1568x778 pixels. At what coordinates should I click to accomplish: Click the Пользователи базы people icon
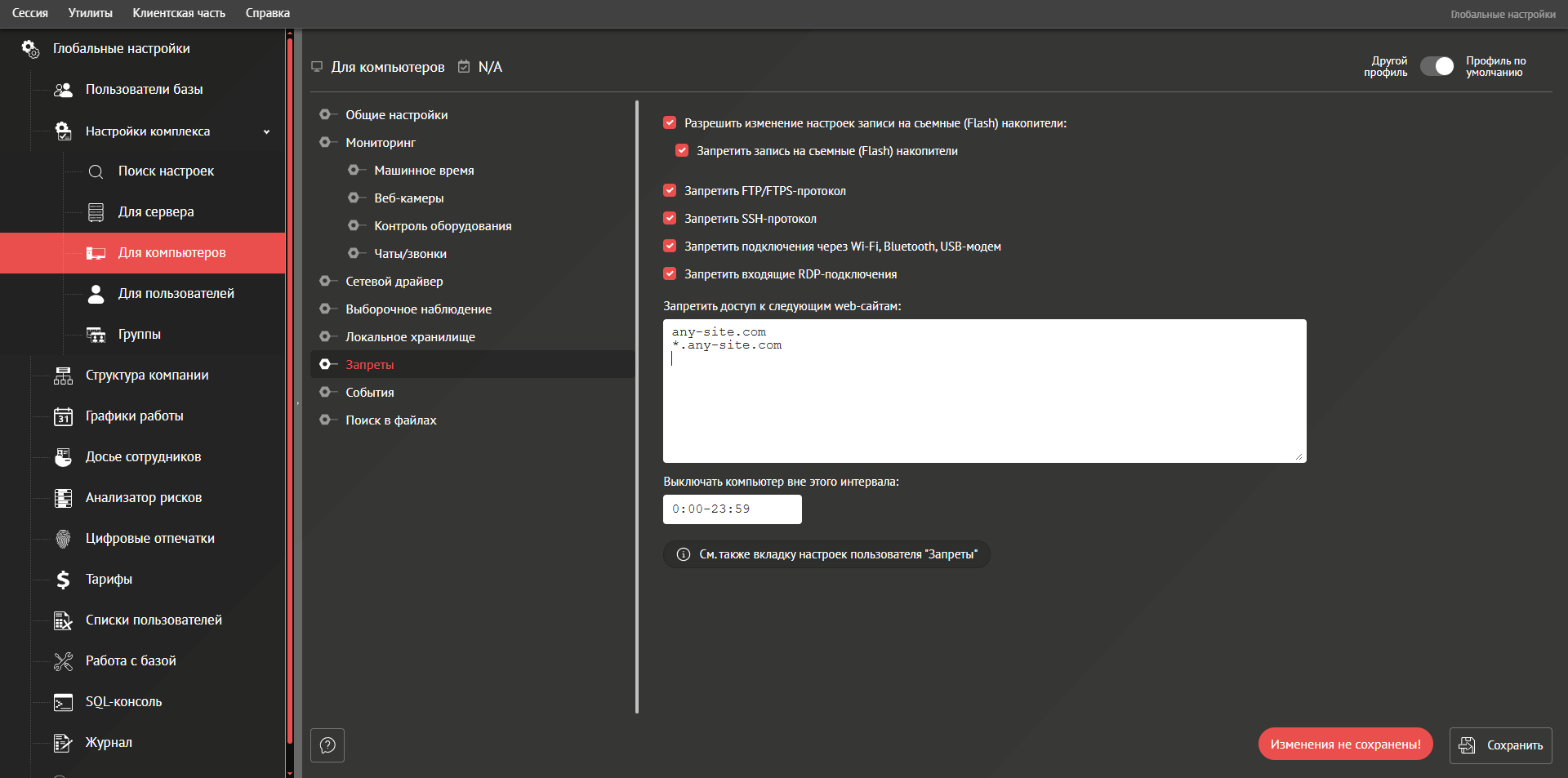pos(63,90)
